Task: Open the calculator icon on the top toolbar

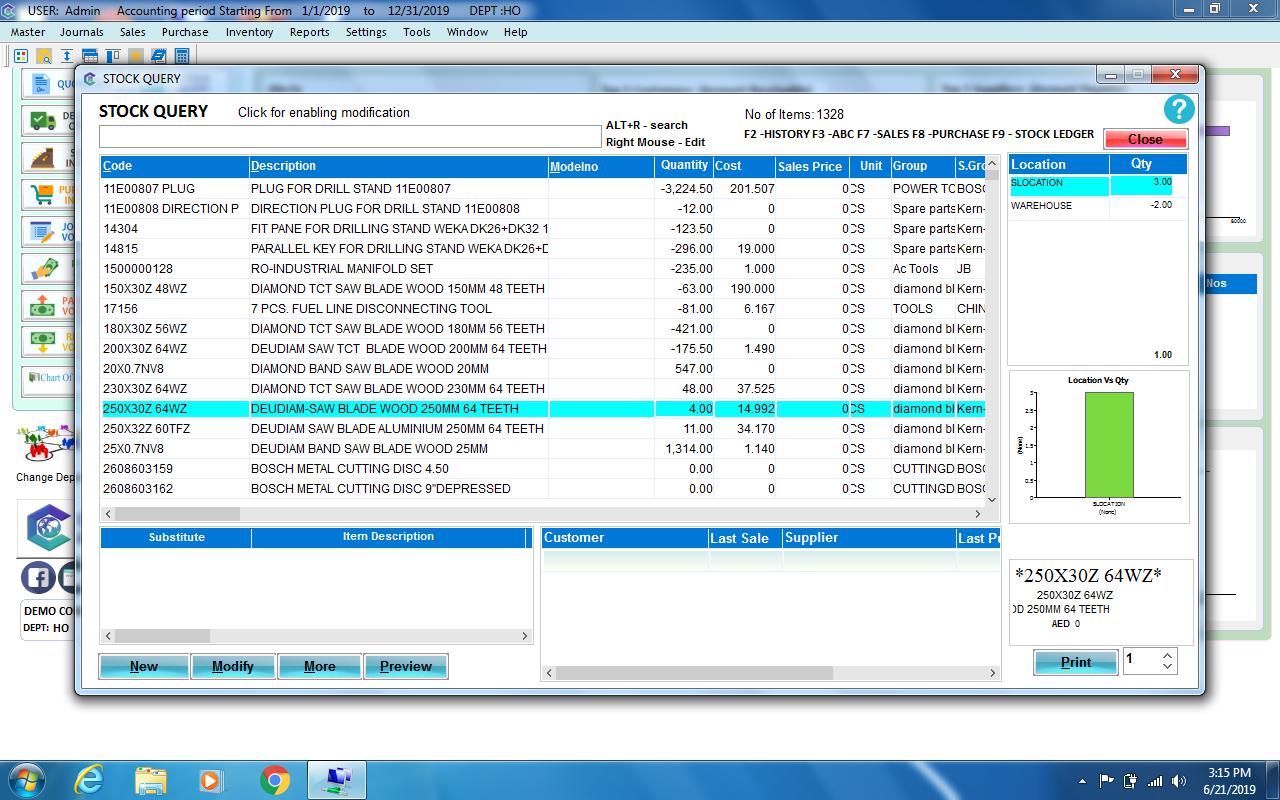Action: pyautogui.click(x=182, y=56)
